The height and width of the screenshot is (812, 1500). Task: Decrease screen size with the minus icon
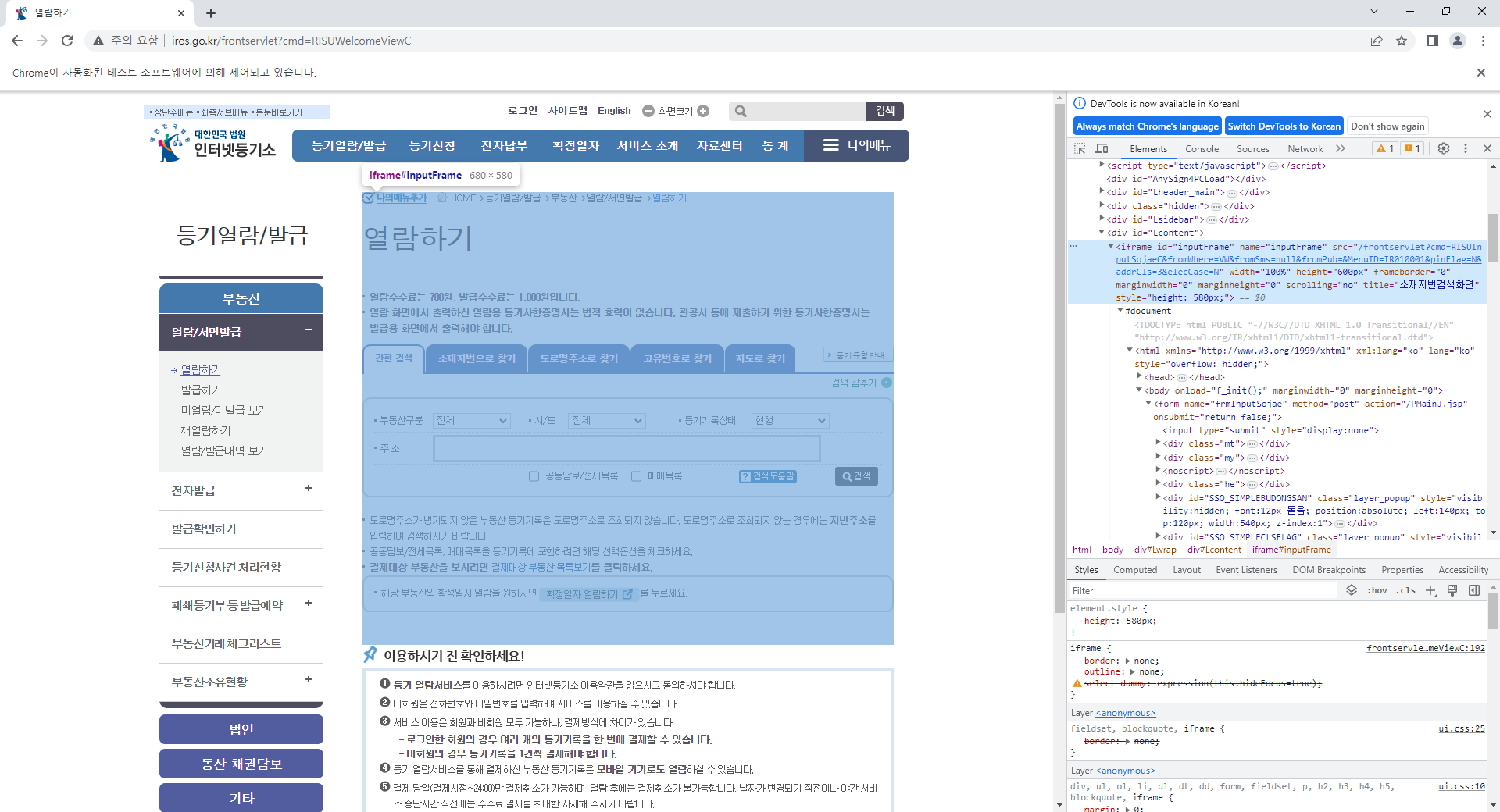point(648,111)
